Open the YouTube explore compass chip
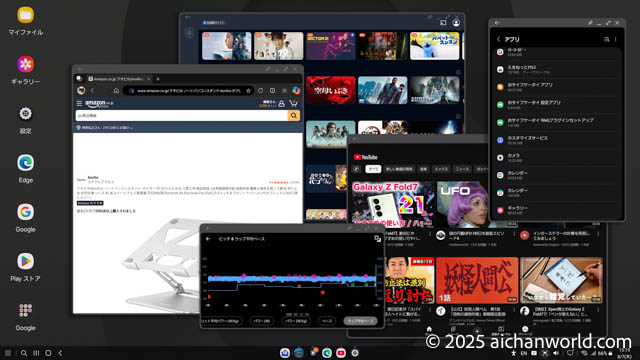This screenshot has height=360, width=640. click(356, 169)
